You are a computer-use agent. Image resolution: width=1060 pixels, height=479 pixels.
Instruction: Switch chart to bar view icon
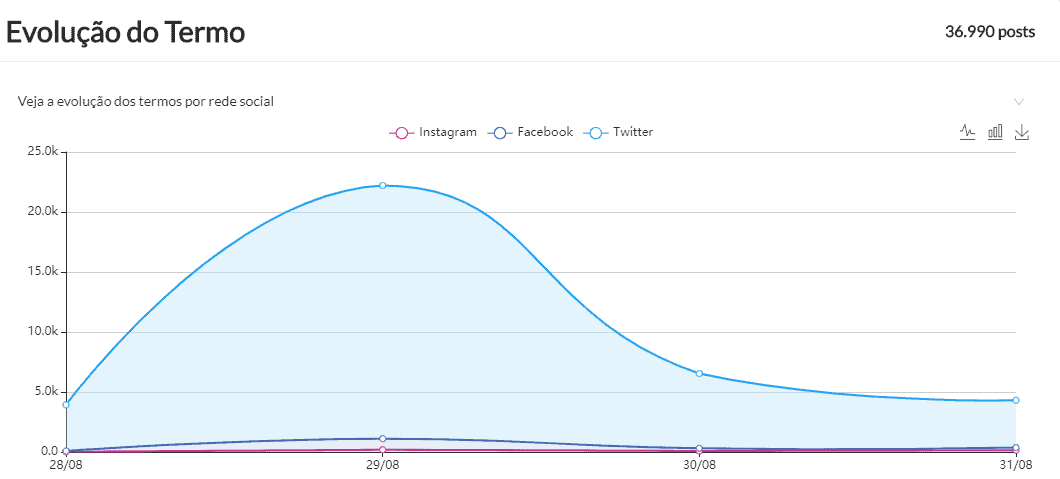coord(995,132)
